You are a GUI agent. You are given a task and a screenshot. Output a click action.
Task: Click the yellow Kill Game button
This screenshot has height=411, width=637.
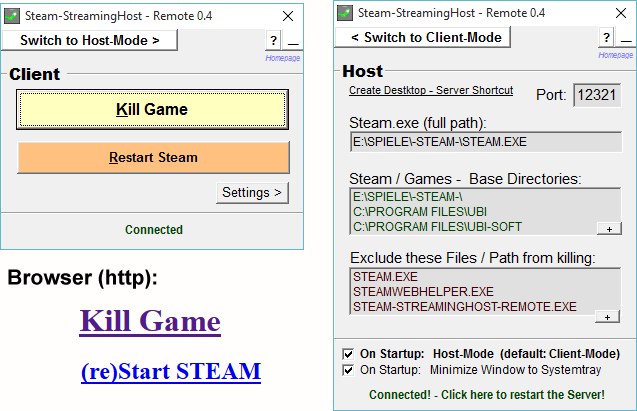(x=152, y=110)
